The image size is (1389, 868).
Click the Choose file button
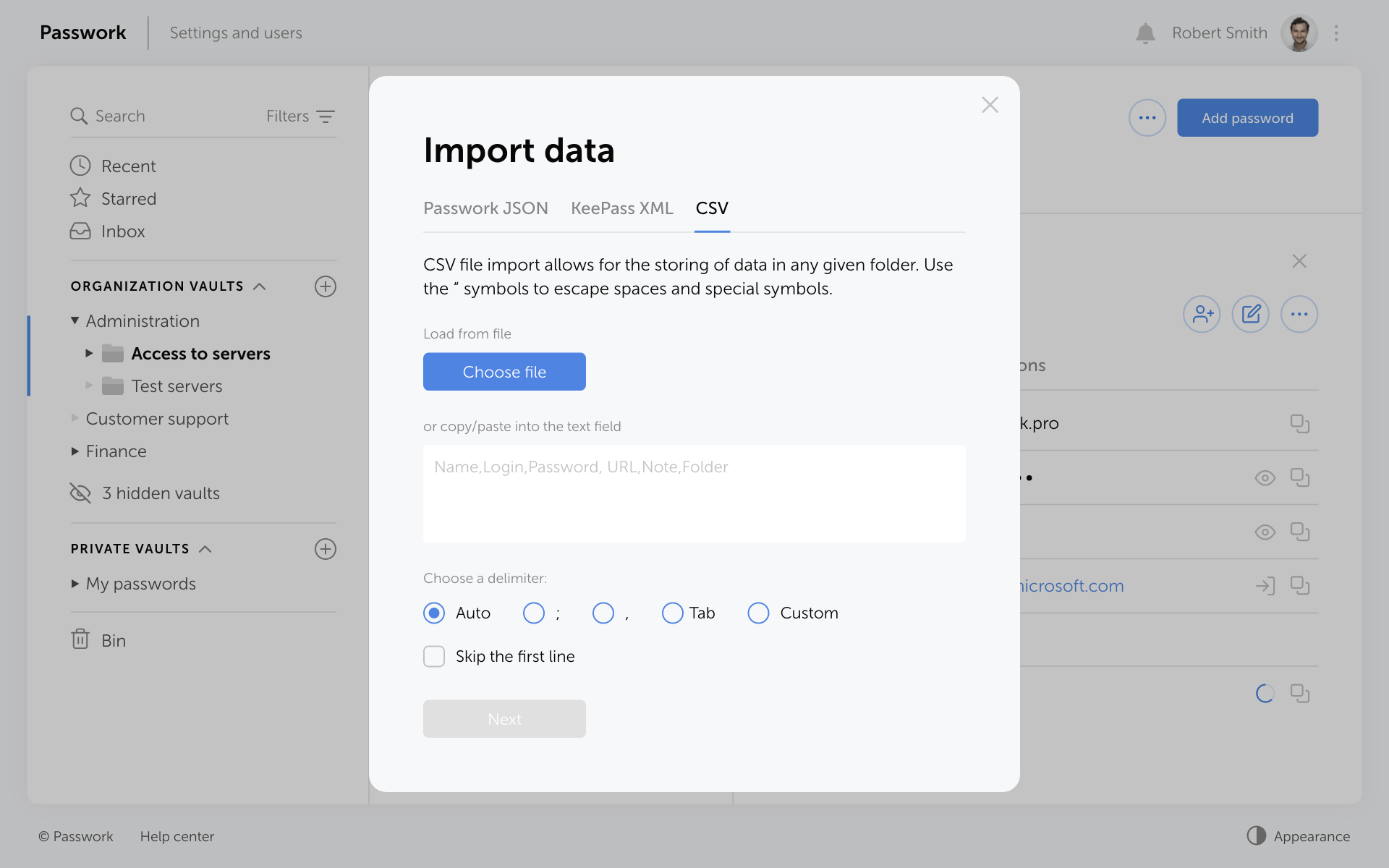504,372
